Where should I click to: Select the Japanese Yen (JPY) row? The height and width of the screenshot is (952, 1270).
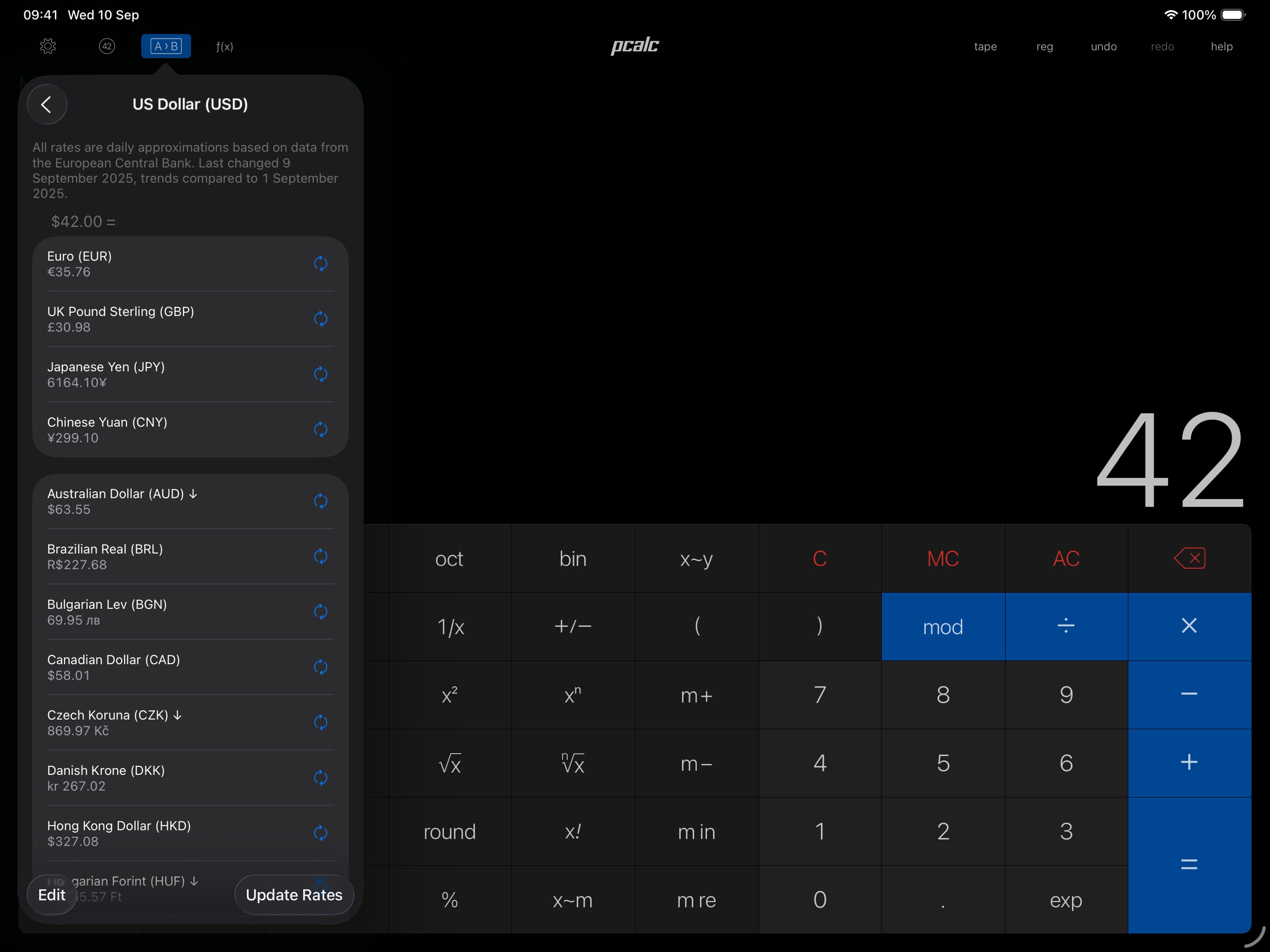[x=190, y=374]
